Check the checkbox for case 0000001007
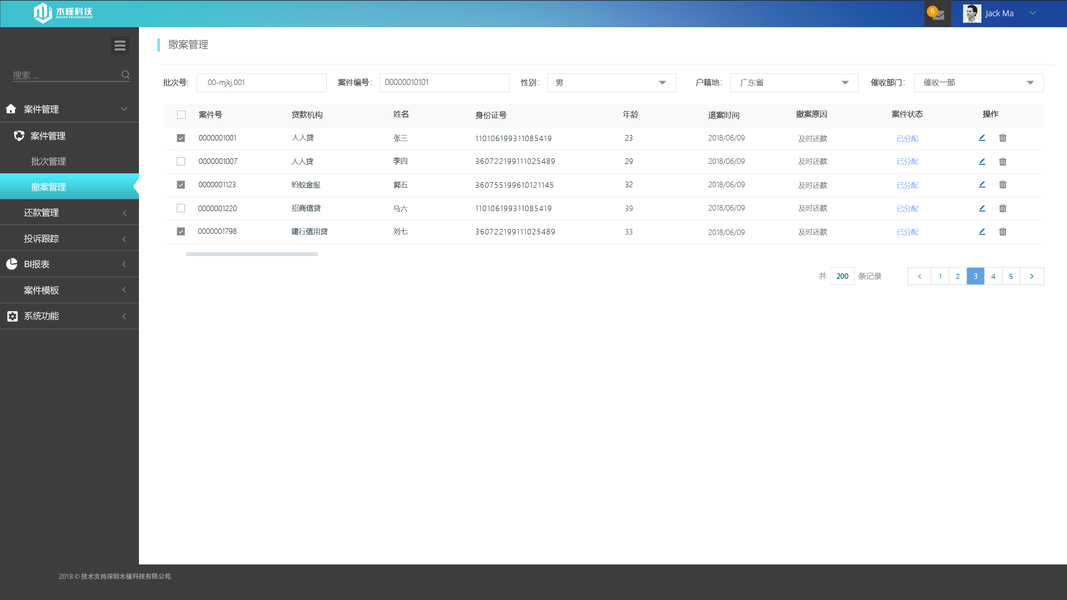The width and height of the screenshot is (1067, 600). point(181,162)
